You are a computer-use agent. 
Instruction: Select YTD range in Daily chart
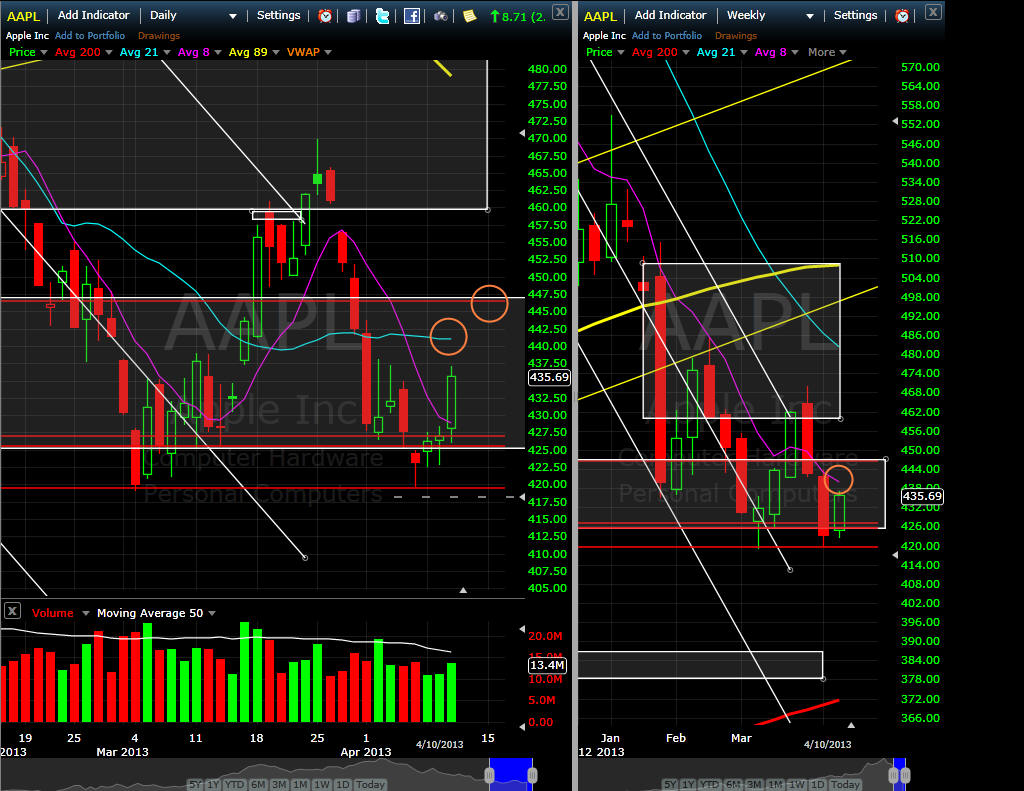pos(234,784)
